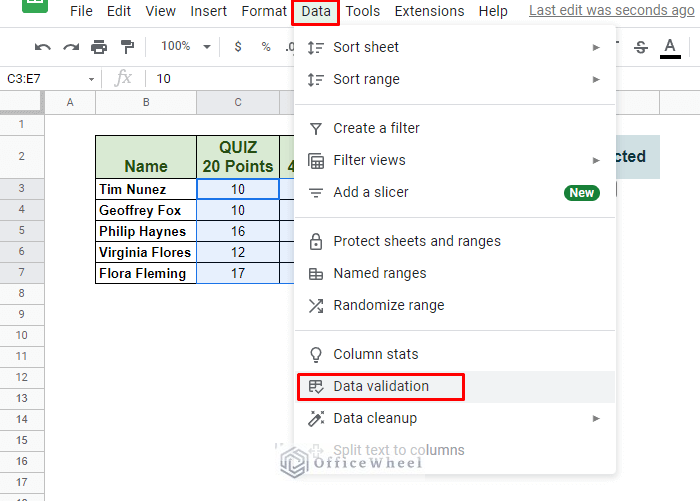Viewport: 700px width, 501px height.
Task: Click the Redo arrow icon
Action: coord(71,47)
